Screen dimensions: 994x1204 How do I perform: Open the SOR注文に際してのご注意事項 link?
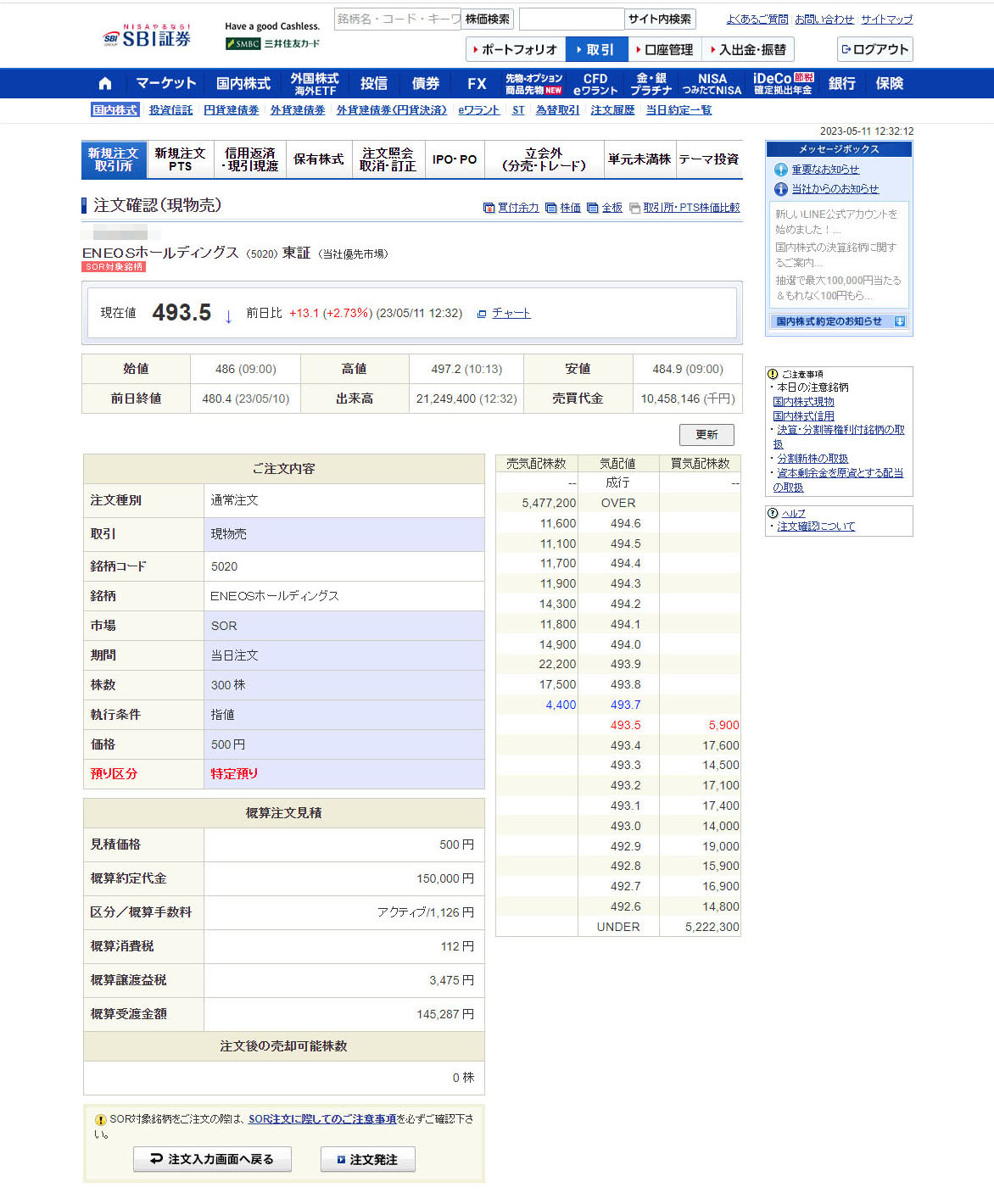coord(322,1119)
